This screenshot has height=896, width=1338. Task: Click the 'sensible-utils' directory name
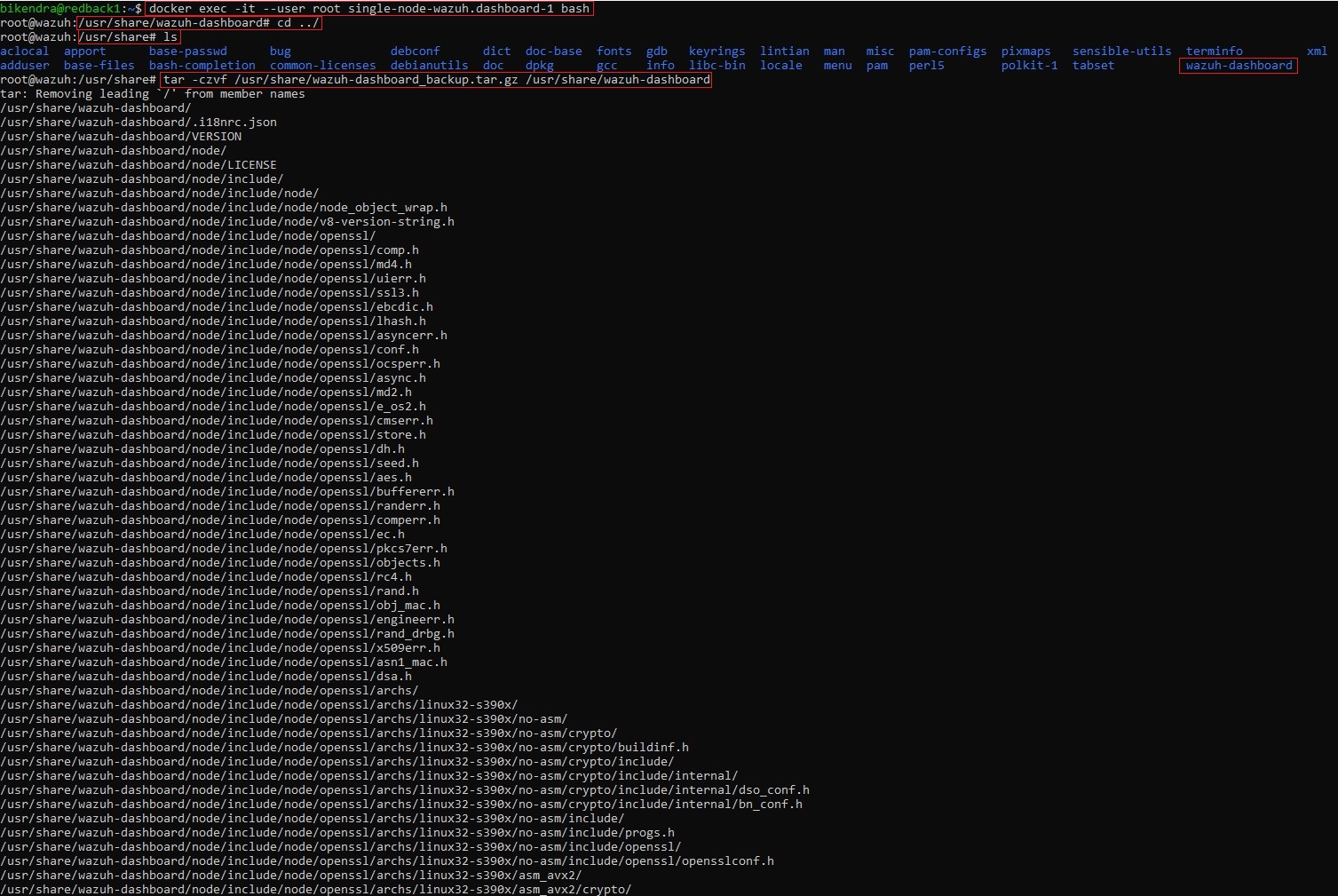[1122, 51]
